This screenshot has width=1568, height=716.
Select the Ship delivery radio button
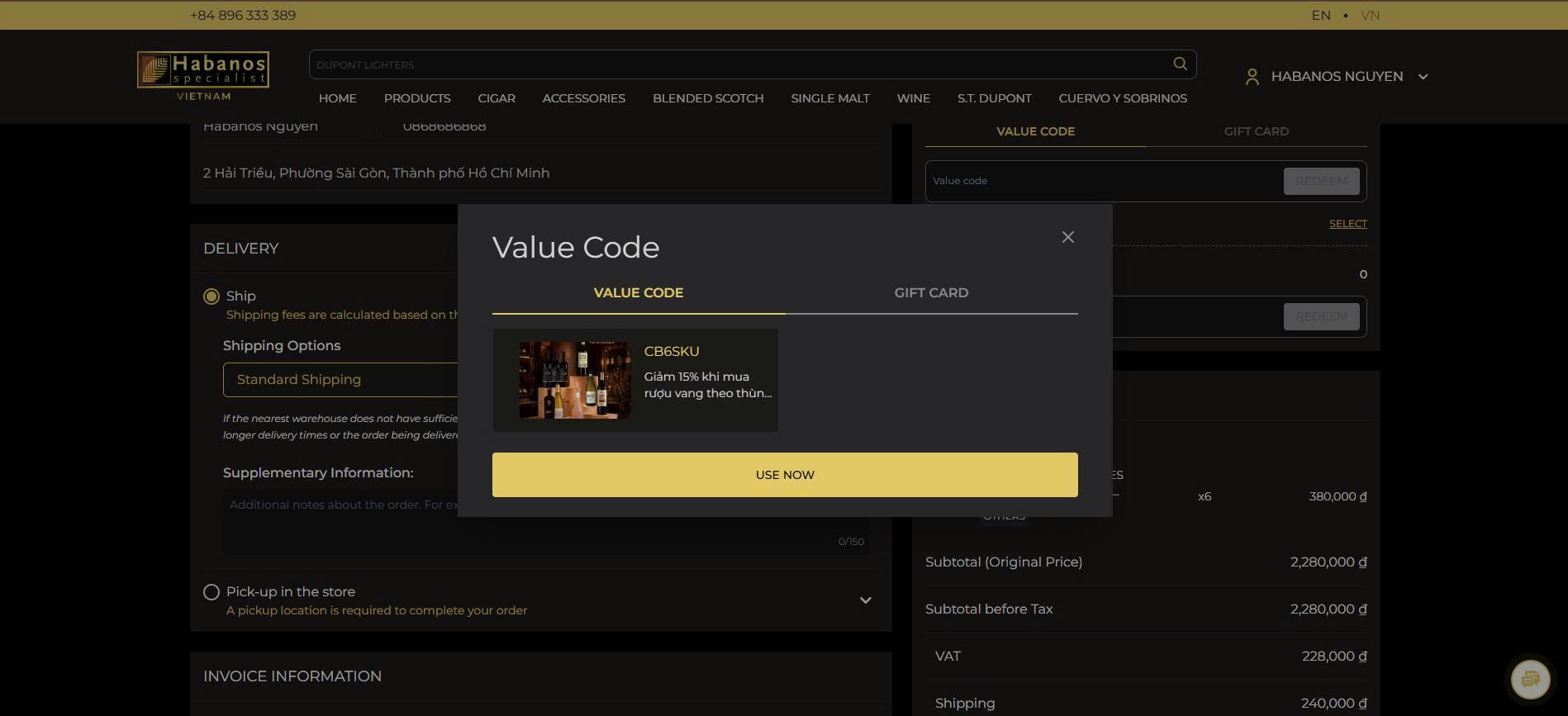(211, 296)
